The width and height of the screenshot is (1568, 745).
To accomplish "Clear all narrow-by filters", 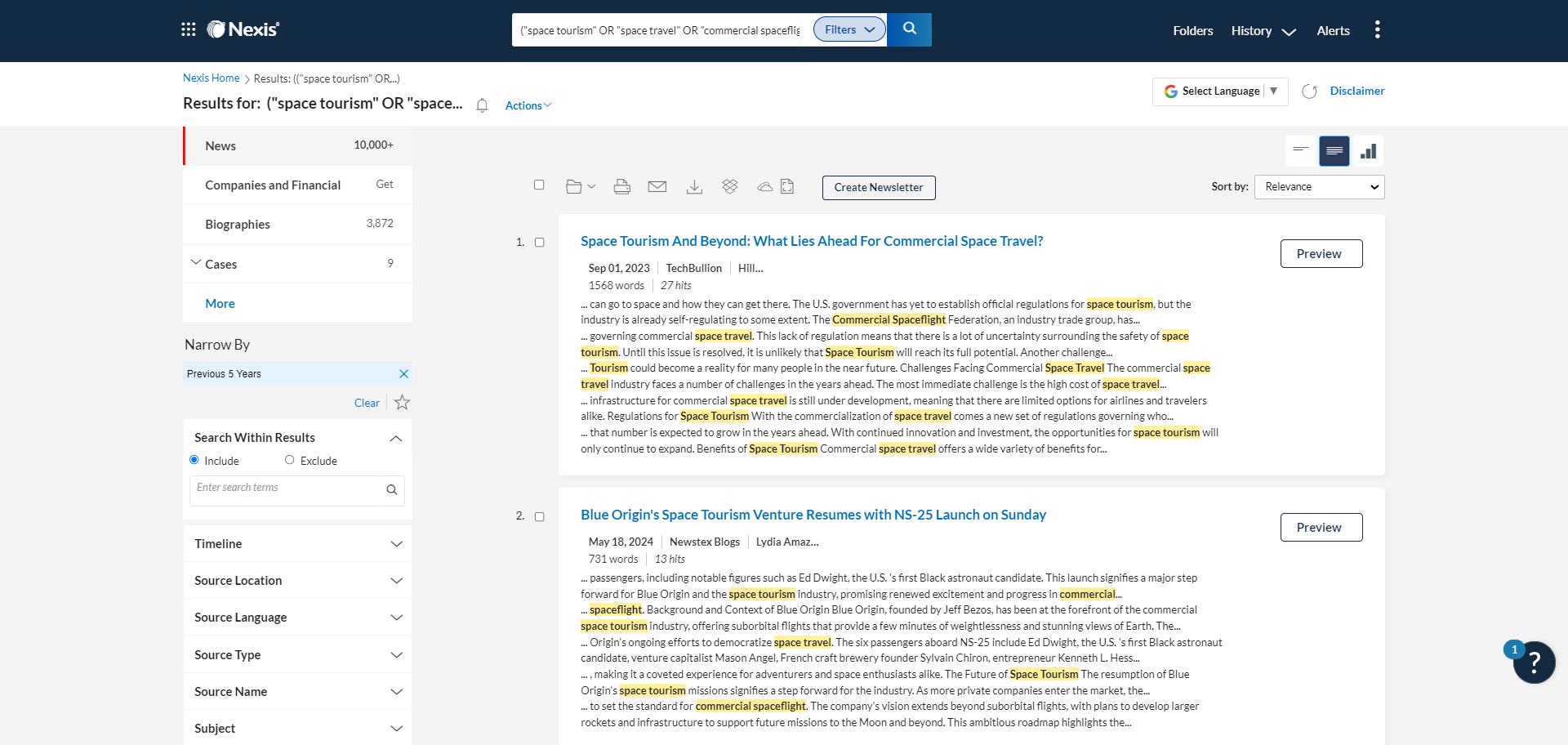I will click(367, 404).
